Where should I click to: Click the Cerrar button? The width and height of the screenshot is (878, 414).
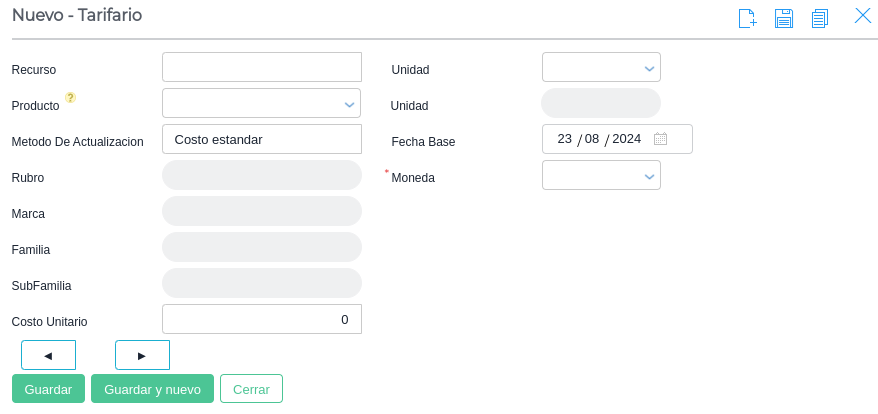[x=251, y=389]
